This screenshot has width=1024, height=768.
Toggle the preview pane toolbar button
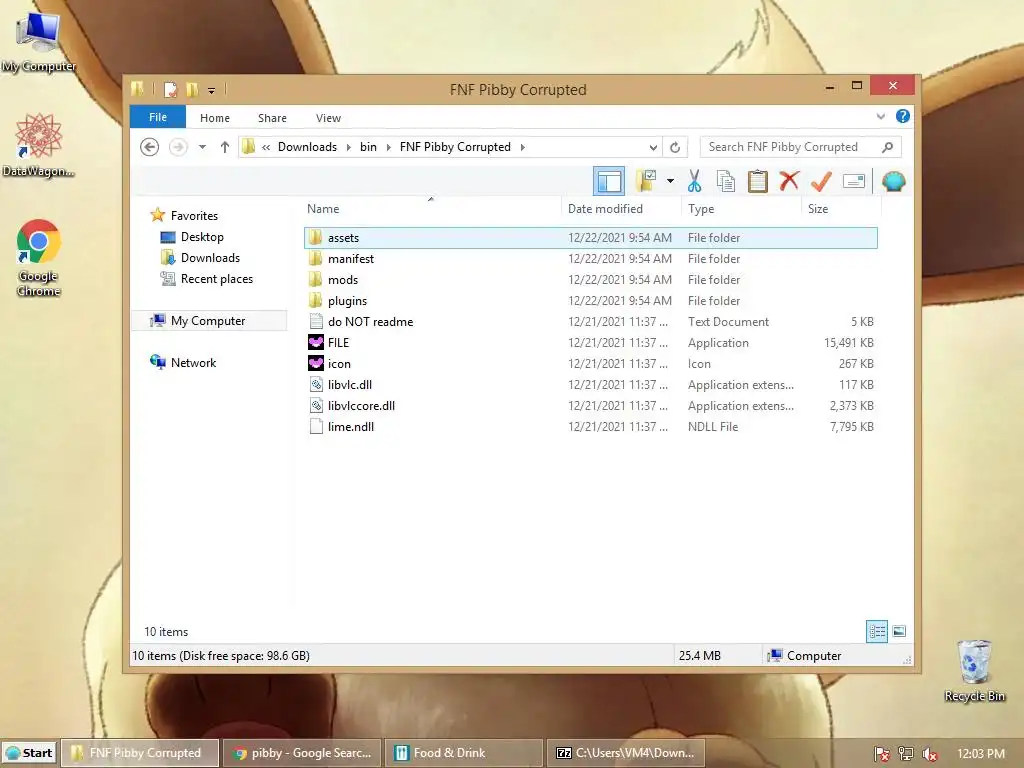click(x=609, y=181)
